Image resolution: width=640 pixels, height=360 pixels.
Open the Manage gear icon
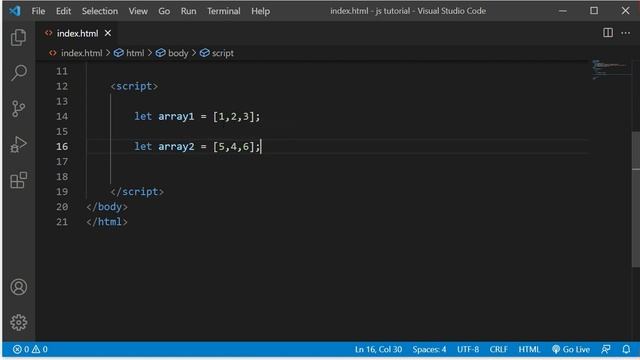pos(18,322)
